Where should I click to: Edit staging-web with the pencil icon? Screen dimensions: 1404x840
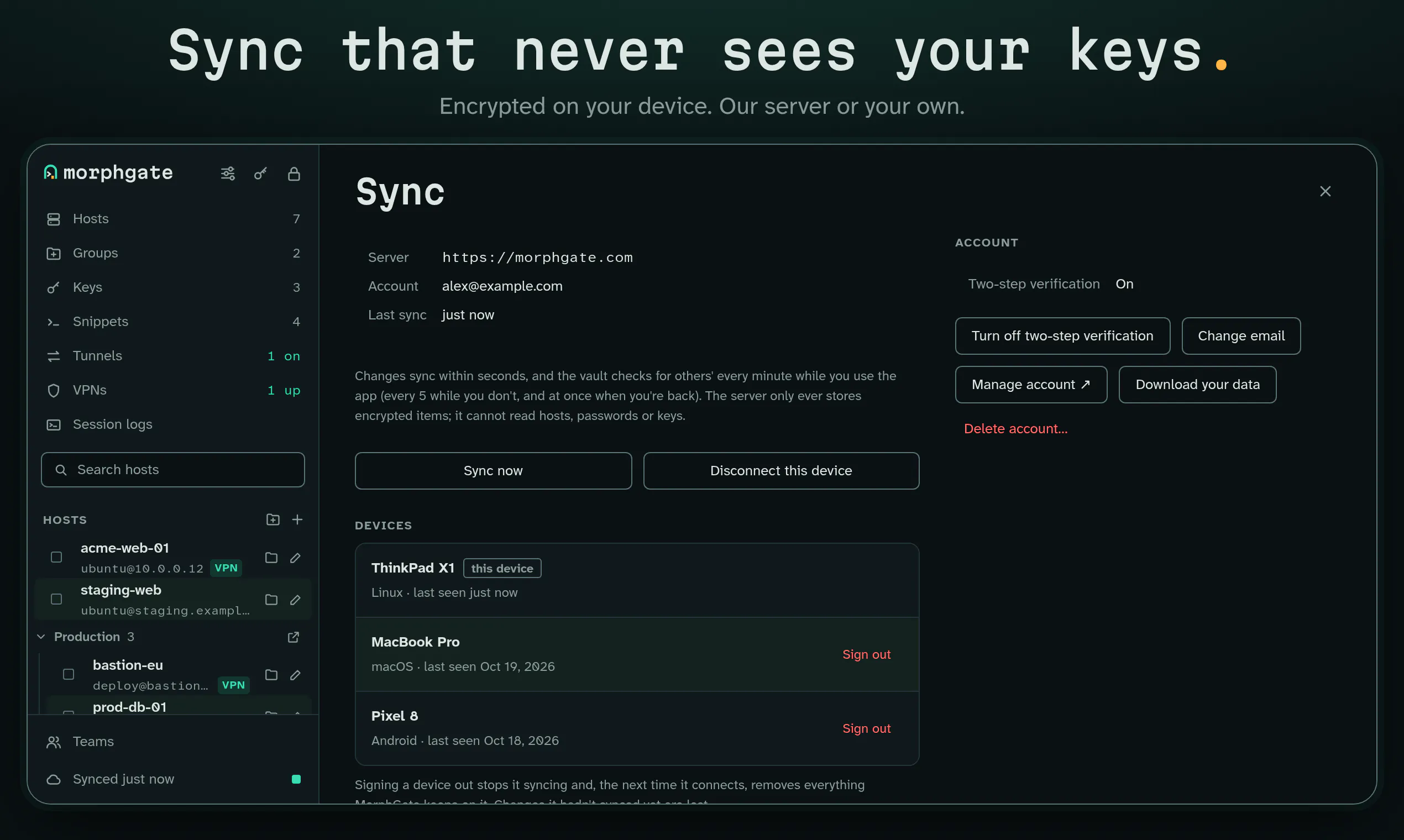pos(295,600)
